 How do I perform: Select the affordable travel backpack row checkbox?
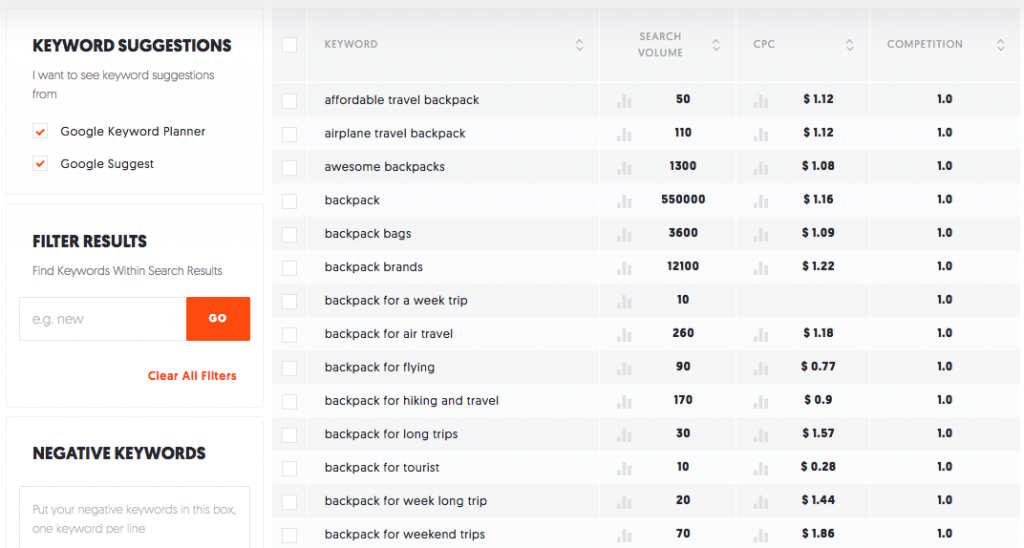click(289, 101)
